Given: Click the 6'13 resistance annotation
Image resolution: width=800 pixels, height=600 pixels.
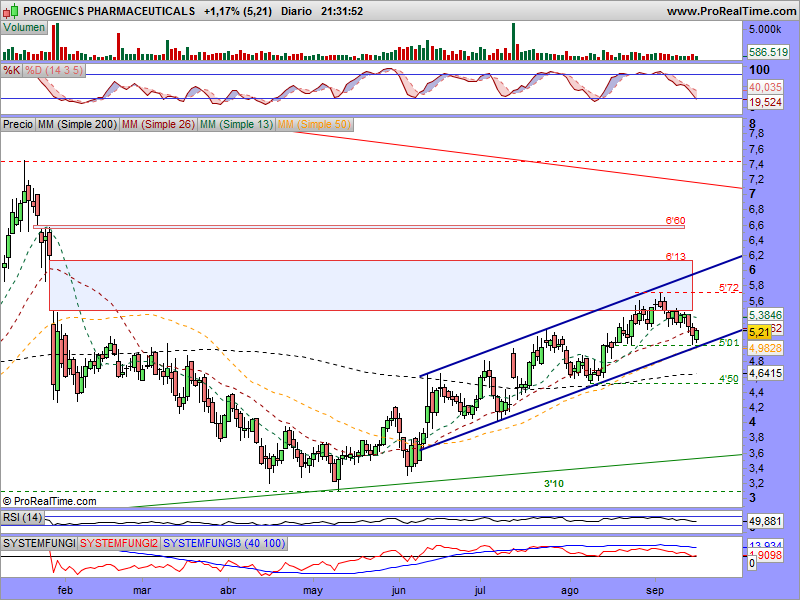Looking at the screenshot, I should point(675,256).
